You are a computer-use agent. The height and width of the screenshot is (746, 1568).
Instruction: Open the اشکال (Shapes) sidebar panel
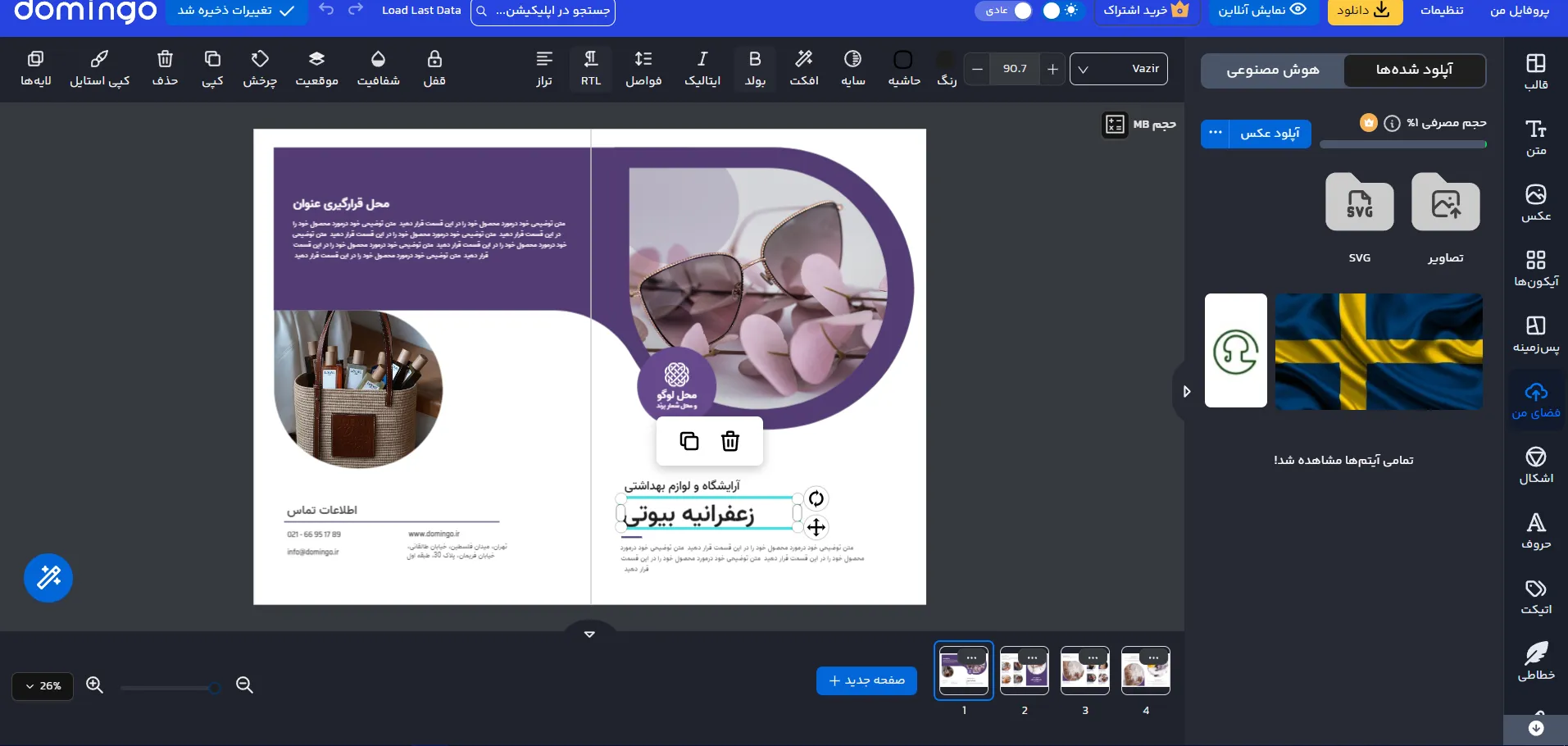pyautogui.click(x=1536, y=465)
